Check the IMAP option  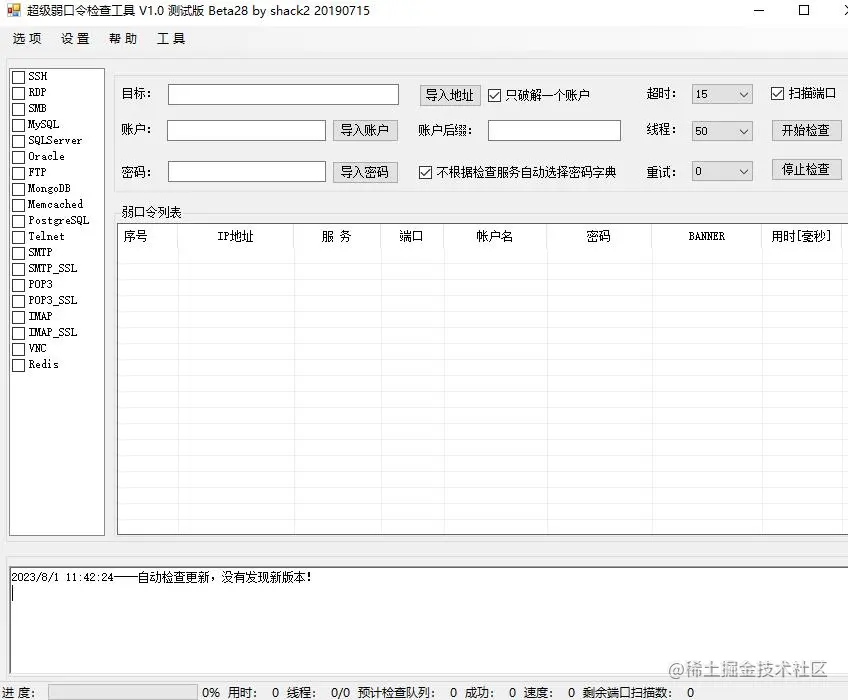[18, 317]
